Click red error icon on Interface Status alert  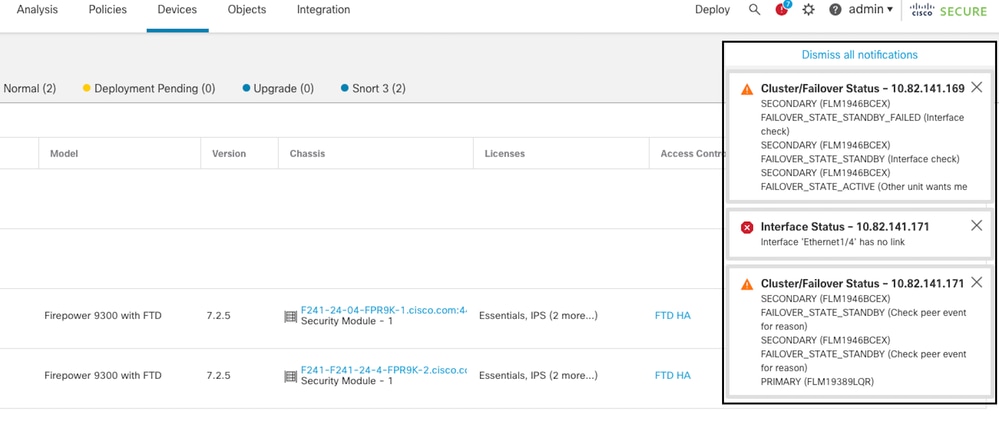[747, 227]
